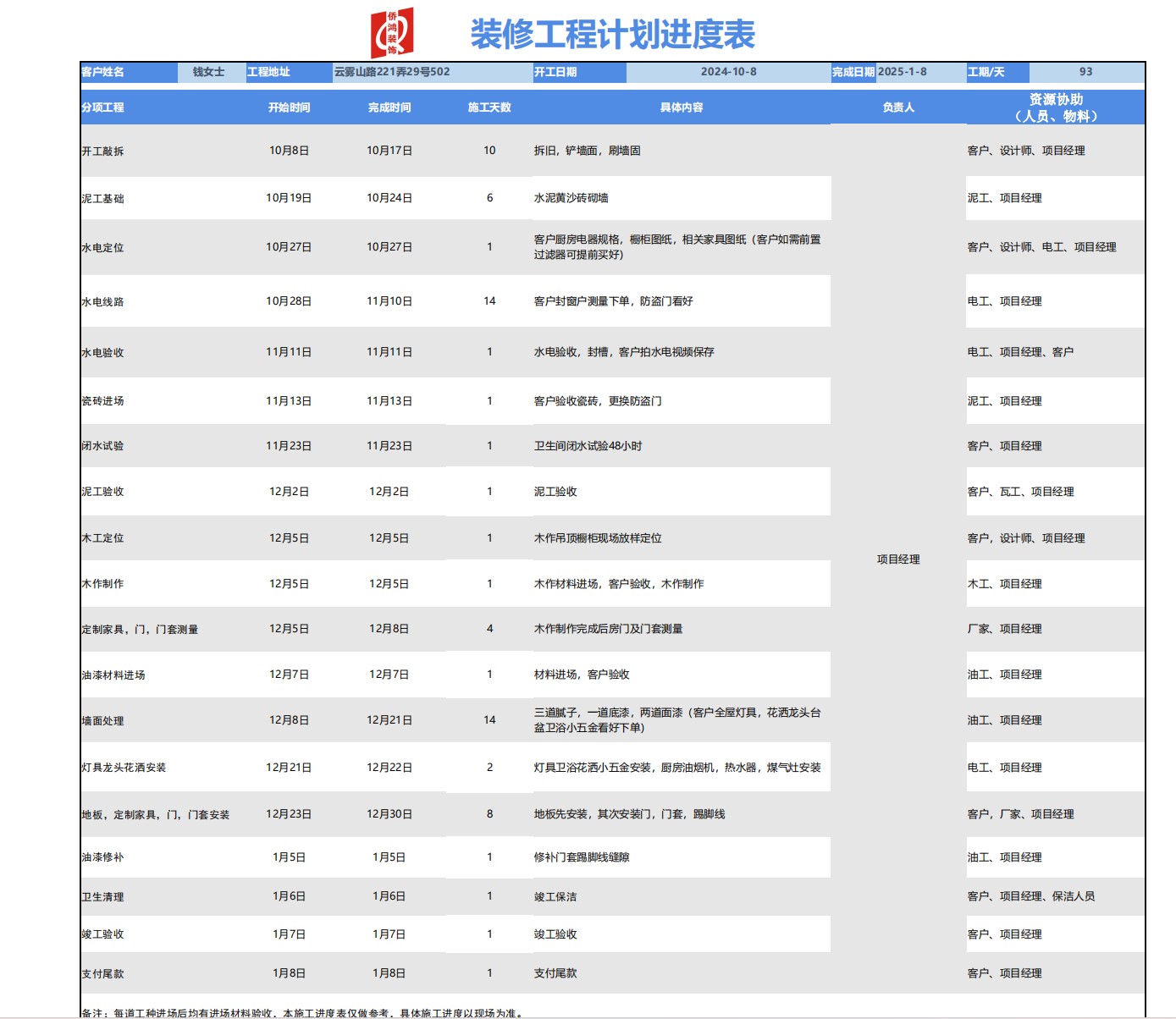Select the start date value 2024-10-8
The height and width of the screenshot is (1019, 1176).
[728, 72]
